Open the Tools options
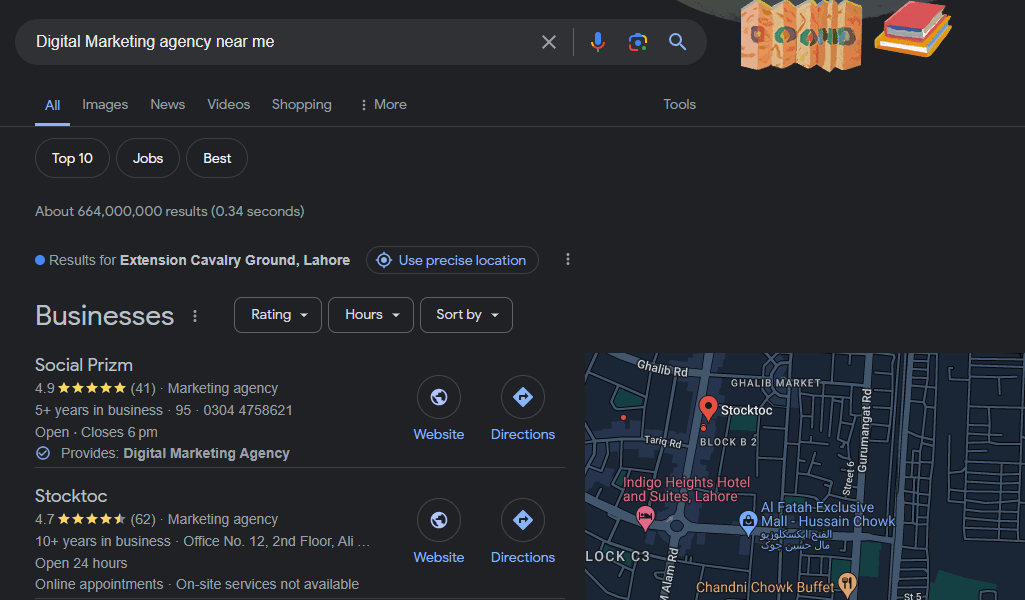Viewport: 1025px width, 600px height. (x=679, y=105)
